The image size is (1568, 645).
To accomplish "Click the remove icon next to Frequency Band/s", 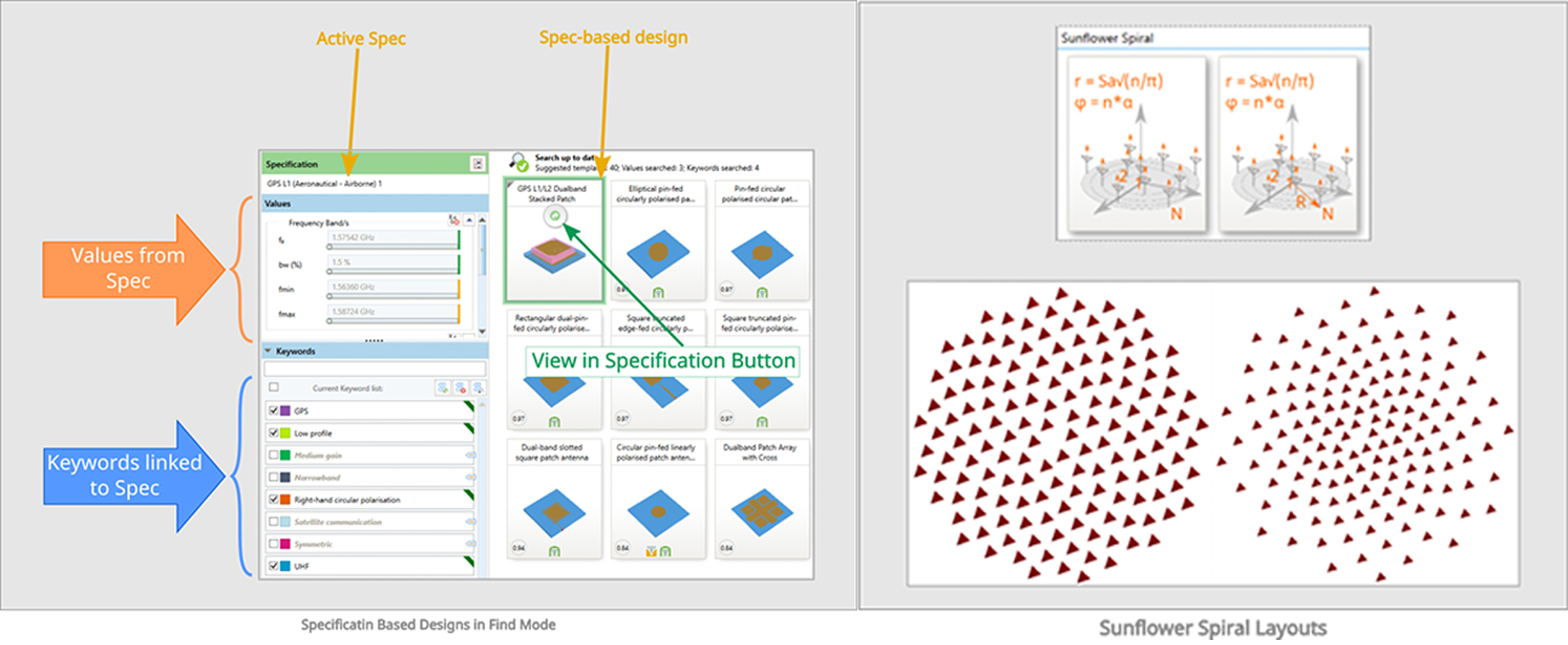I will (x=453, y=220).
